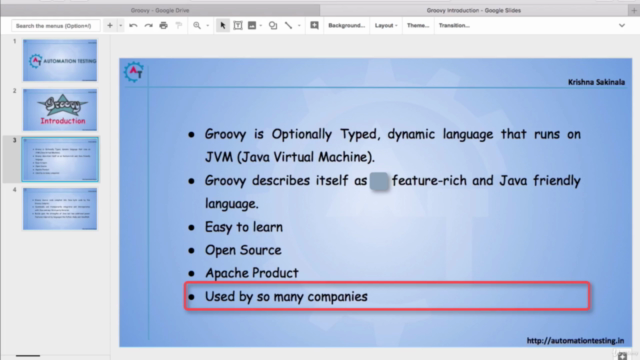Select slide 4 thumbnail in filmstrip
Image resolution: width=640 pixels, height=360 pixels.
click(x=60, y=209)
